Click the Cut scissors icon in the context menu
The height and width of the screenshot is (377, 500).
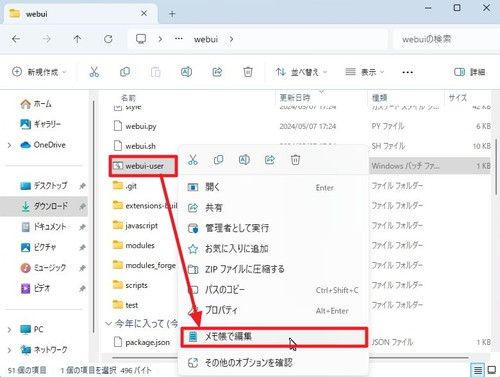coord(193,160)
